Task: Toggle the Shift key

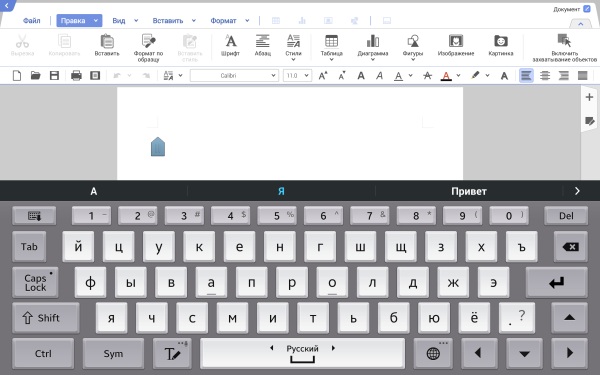Action: 46,318
